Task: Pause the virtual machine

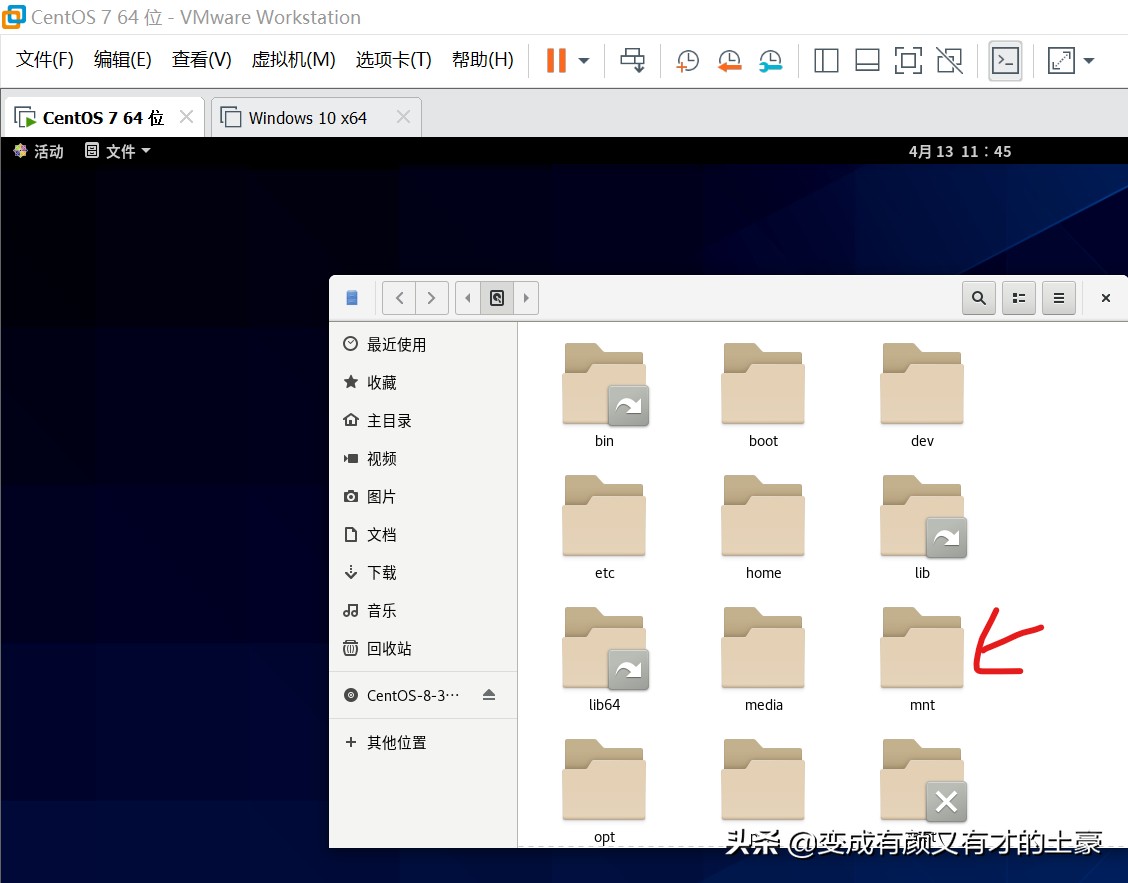Action: click(x=556, y=60)
